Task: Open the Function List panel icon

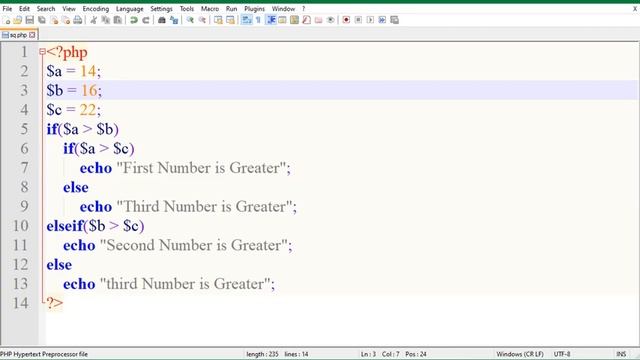Action: point(307,20)
